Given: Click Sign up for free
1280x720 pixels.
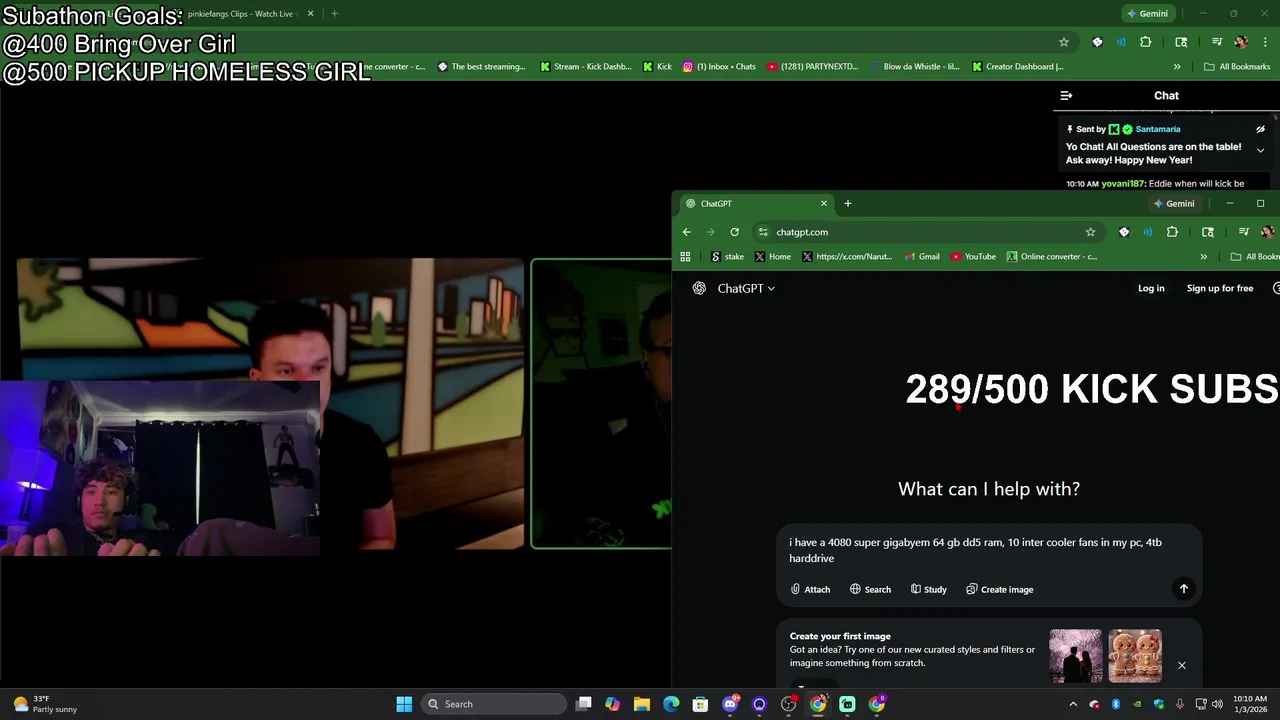Looking at the screenshot, I should 1219,288.
